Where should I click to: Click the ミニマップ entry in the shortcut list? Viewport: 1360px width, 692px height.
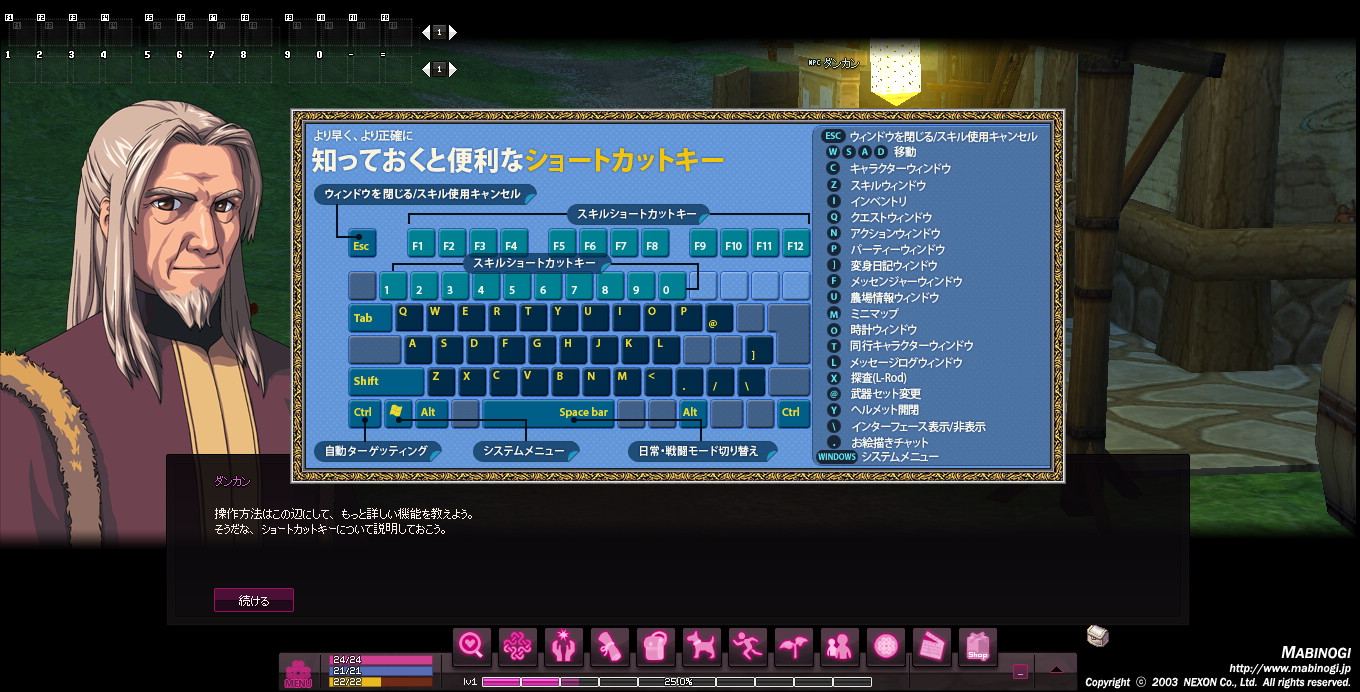click(874, 314)
